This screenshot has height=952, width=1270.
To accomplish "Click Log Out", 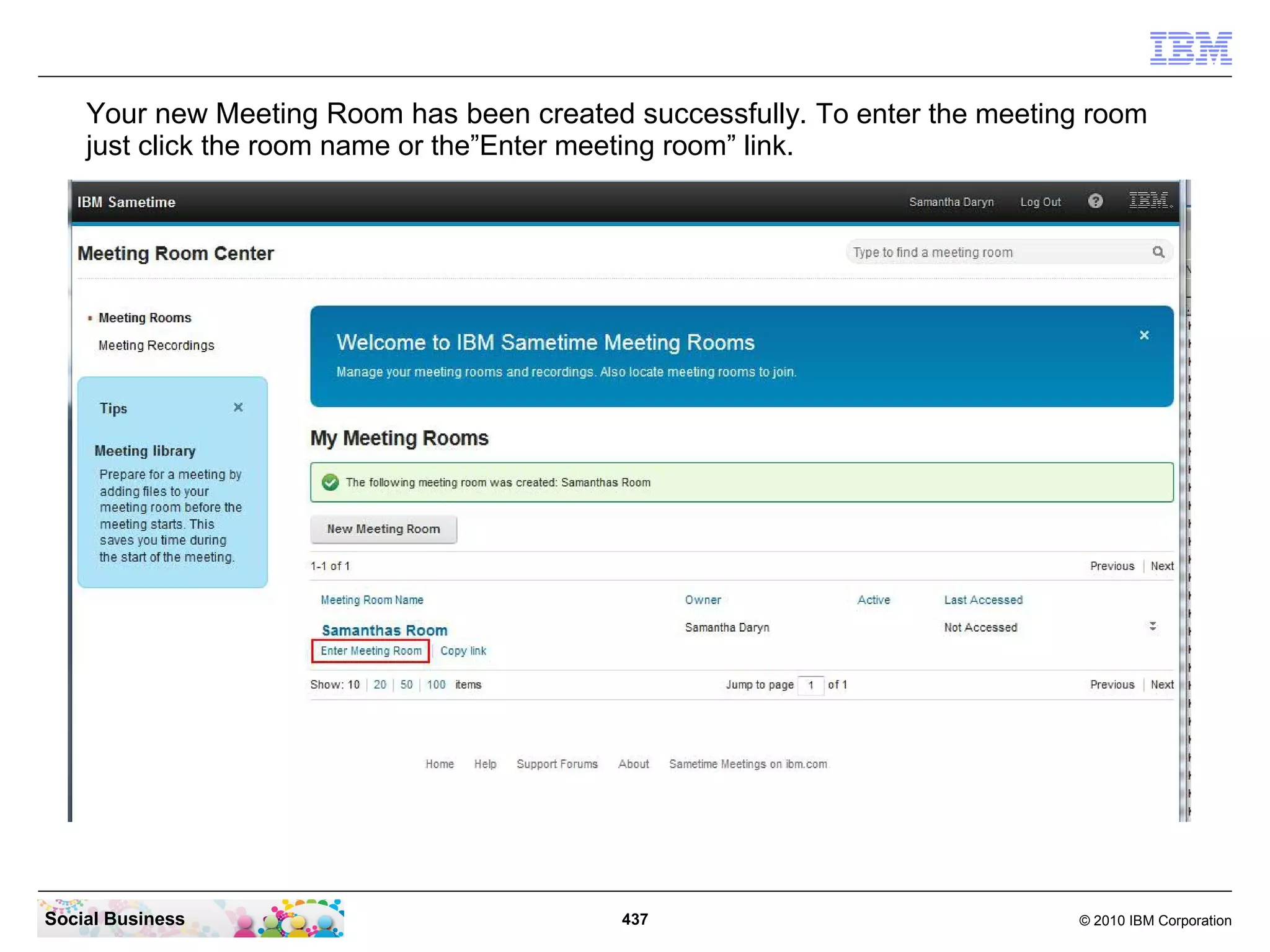I will 1041,202.
